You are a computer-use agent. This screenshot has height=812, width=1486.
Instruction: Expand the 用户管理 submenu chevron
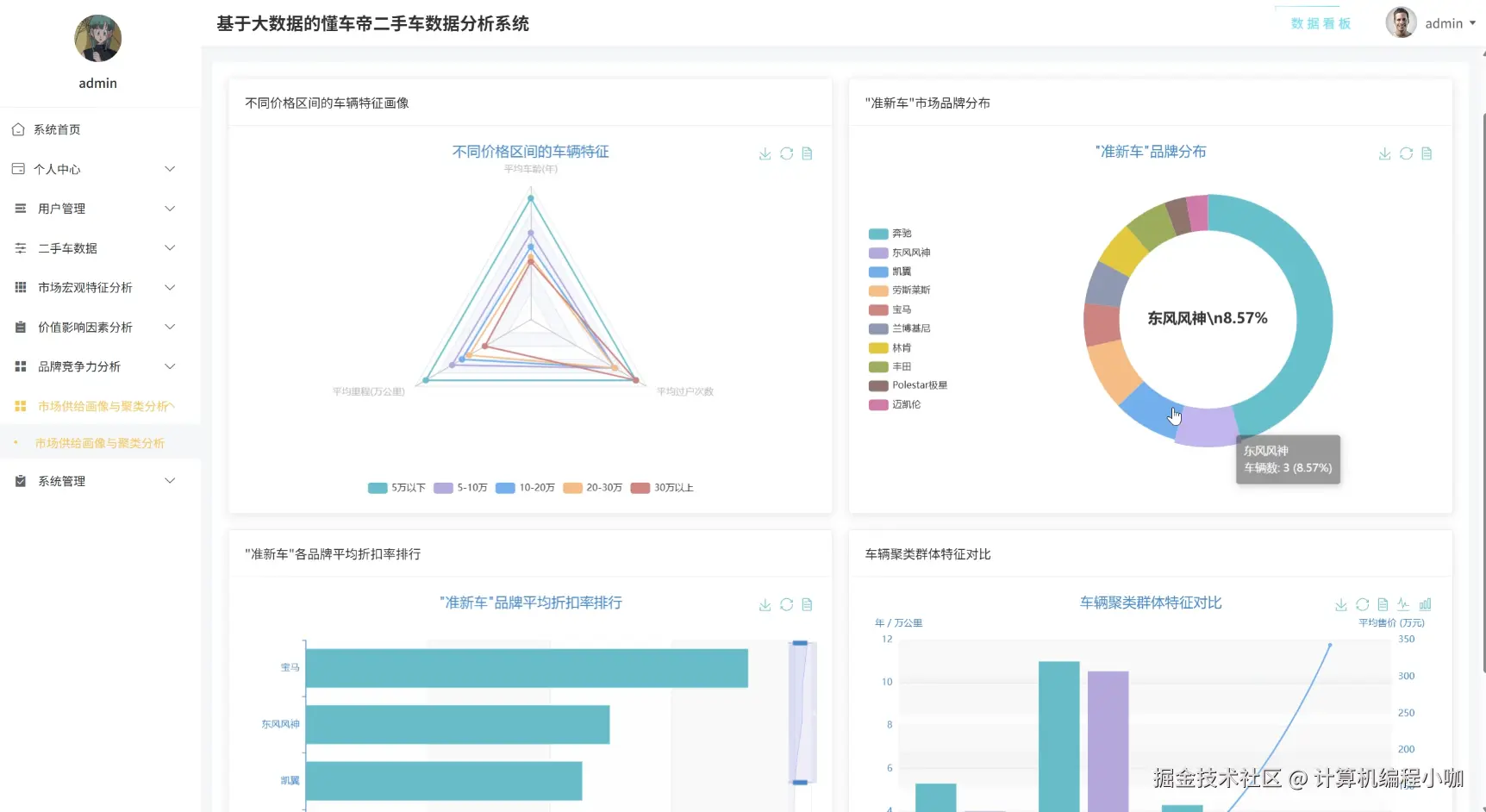(x=170, y=209)
